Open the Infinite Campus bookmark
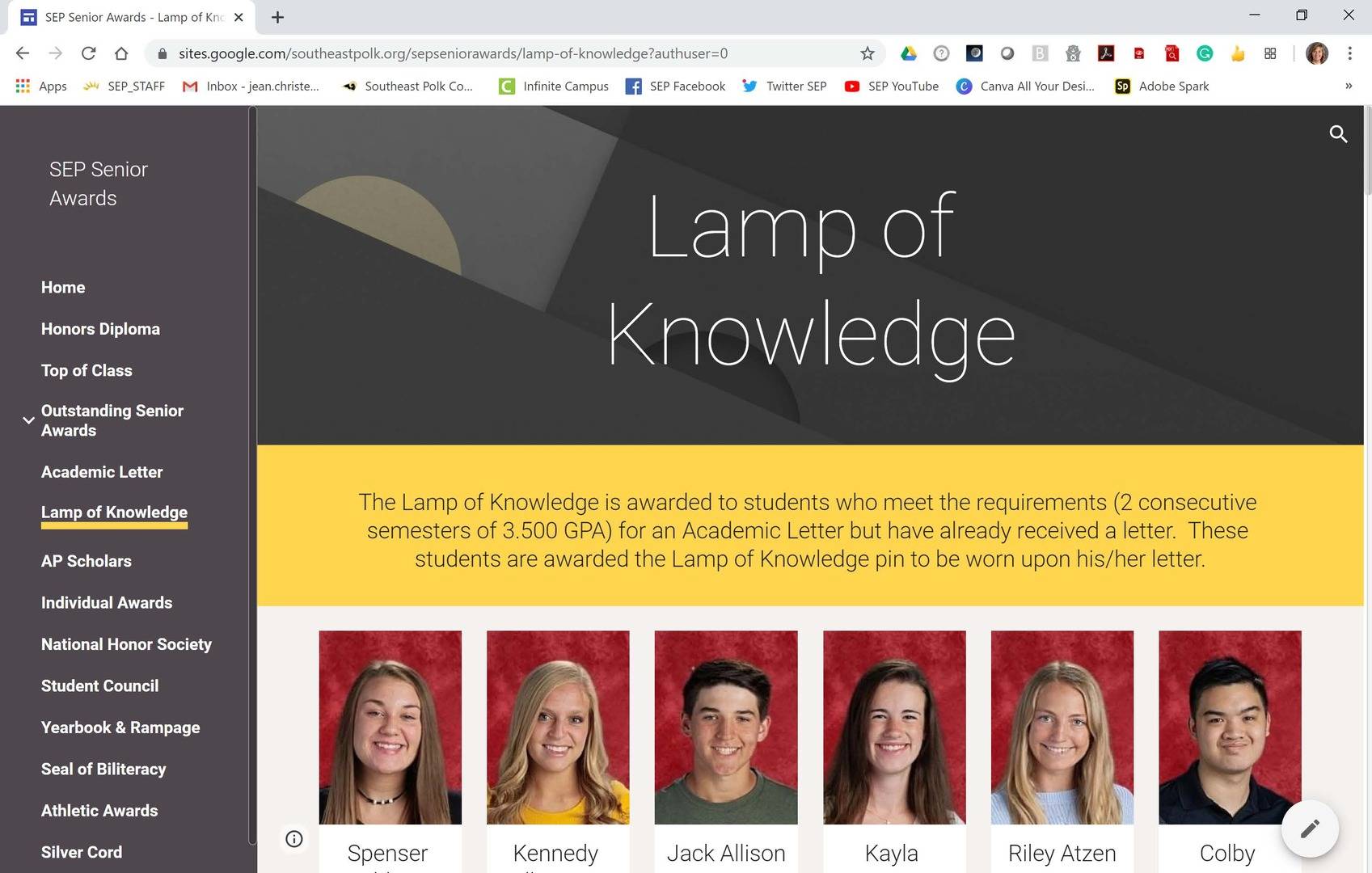Viewport: 1372px width, 873px height. (x=554, y=86)
